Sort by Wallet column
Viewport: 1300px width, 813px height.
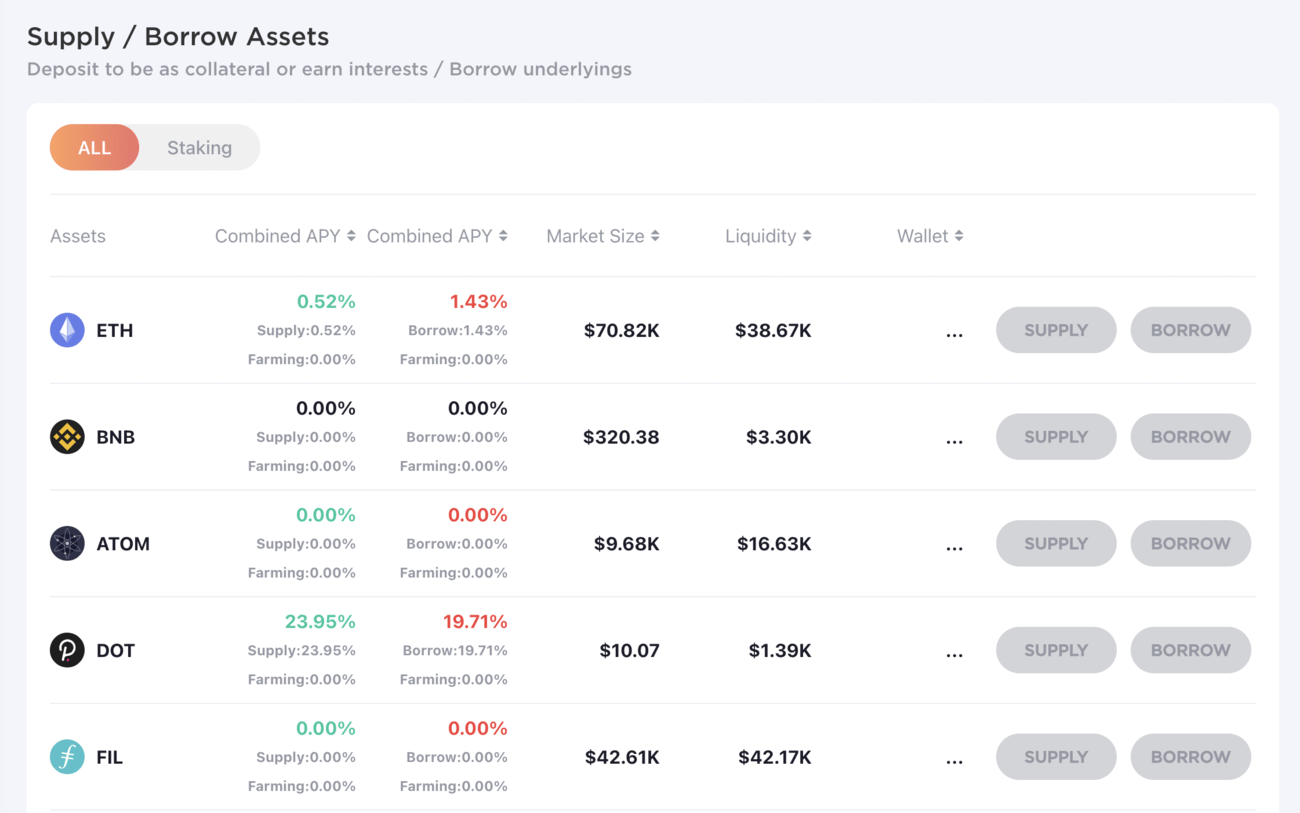(x=930, y=236)
